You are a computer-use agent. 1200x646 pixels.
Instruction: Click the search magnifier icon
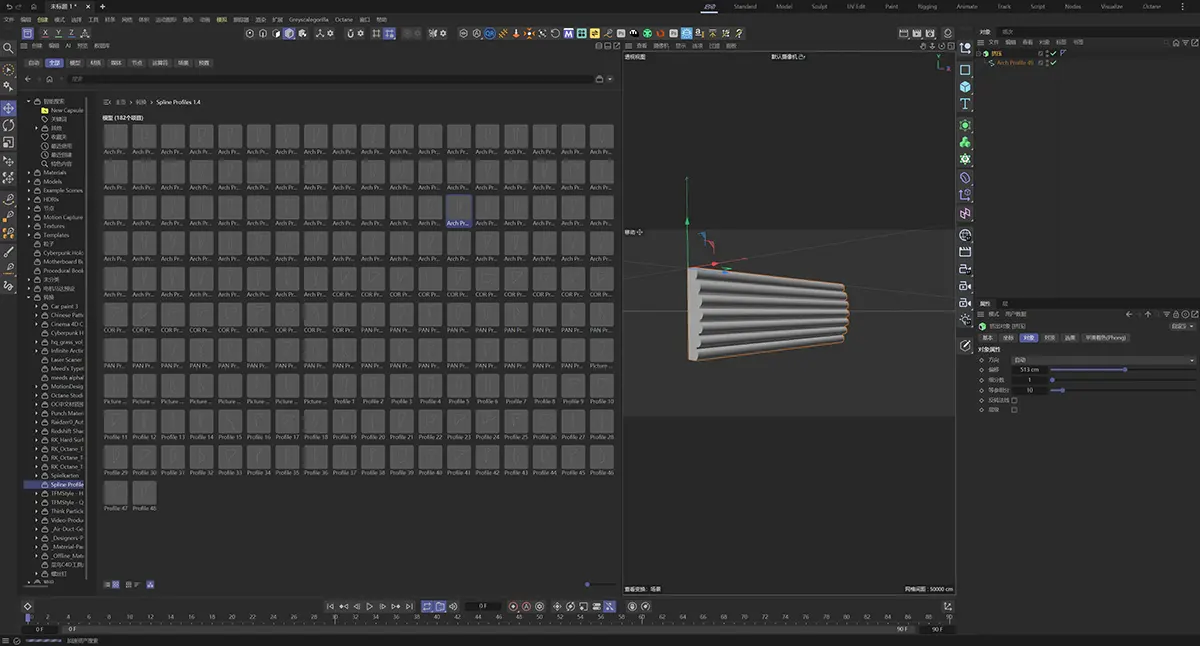[x=9, y=47]
